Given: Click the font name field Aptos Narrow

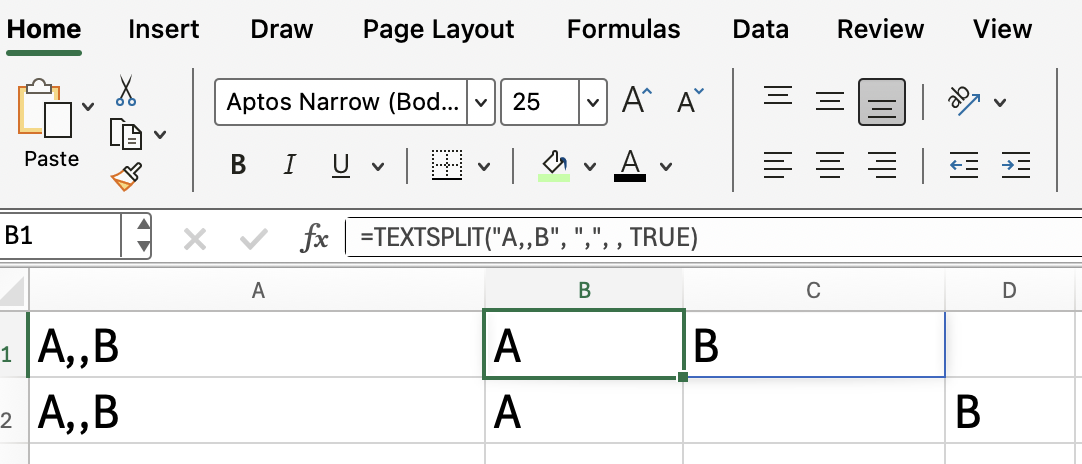Looking at the screenshot, I should [x=342, y=102].
